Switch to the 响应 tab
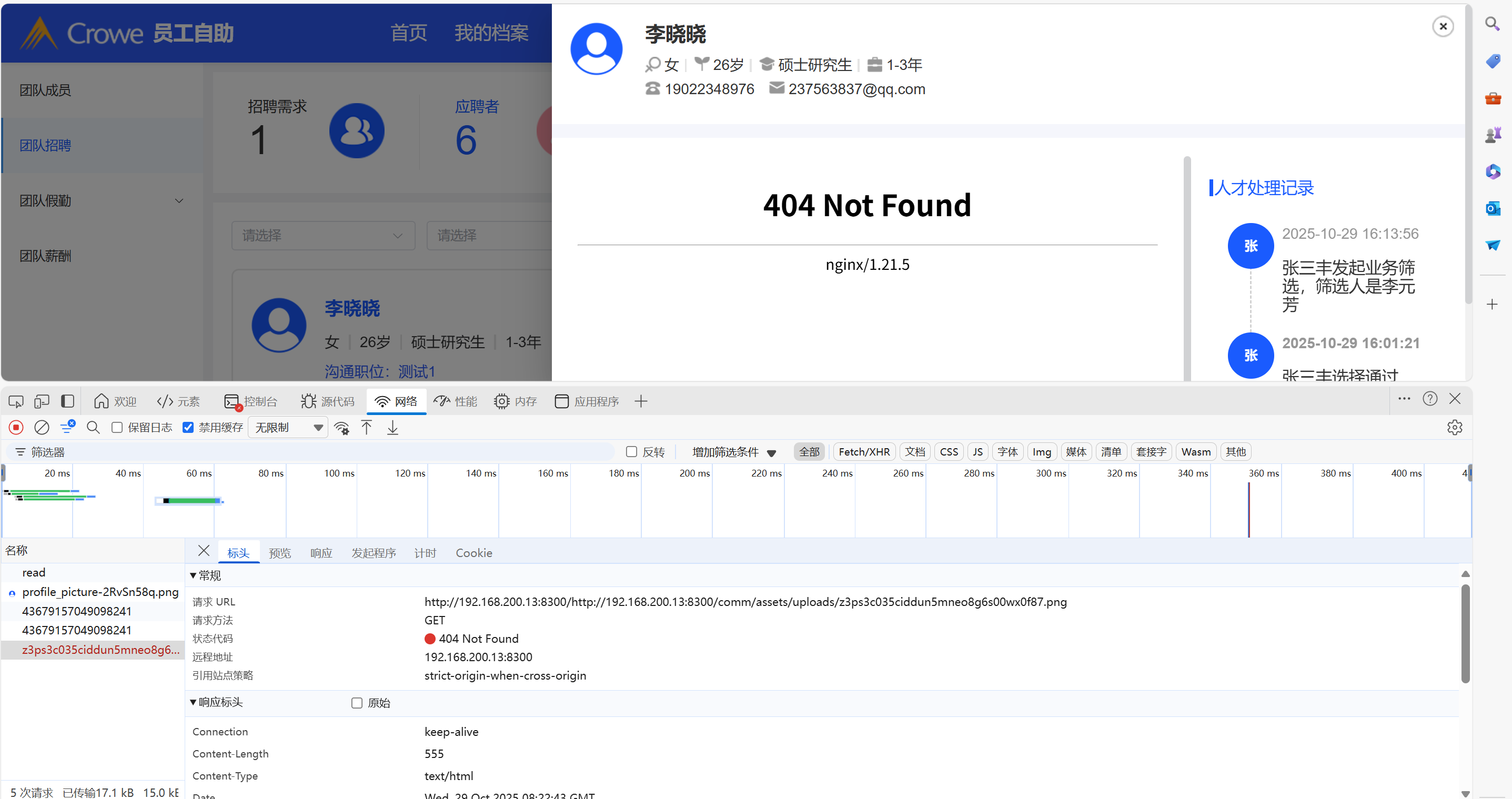 coord(321,553)
